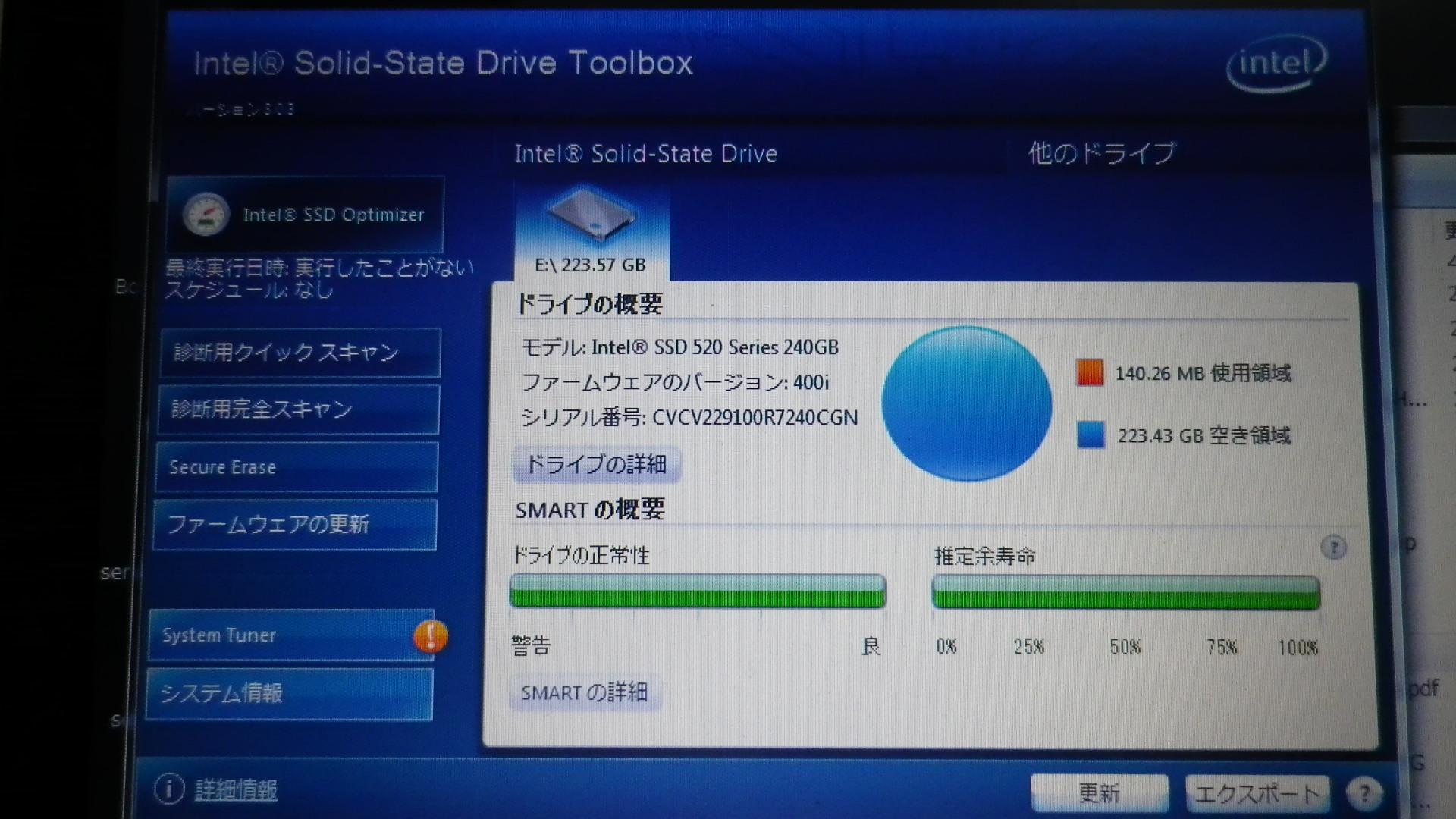Start the 診断用完全スキャン full scan
Viewport: 1456px width, 819px height.
coord(298,409)
